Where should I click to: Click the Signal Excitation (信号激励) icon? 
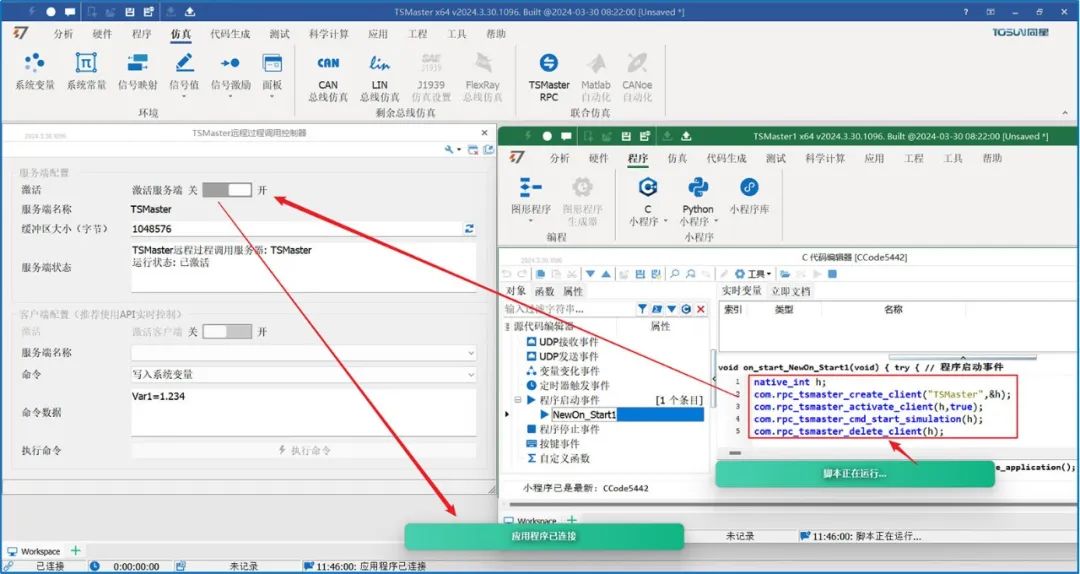click(x=230, y=63)
